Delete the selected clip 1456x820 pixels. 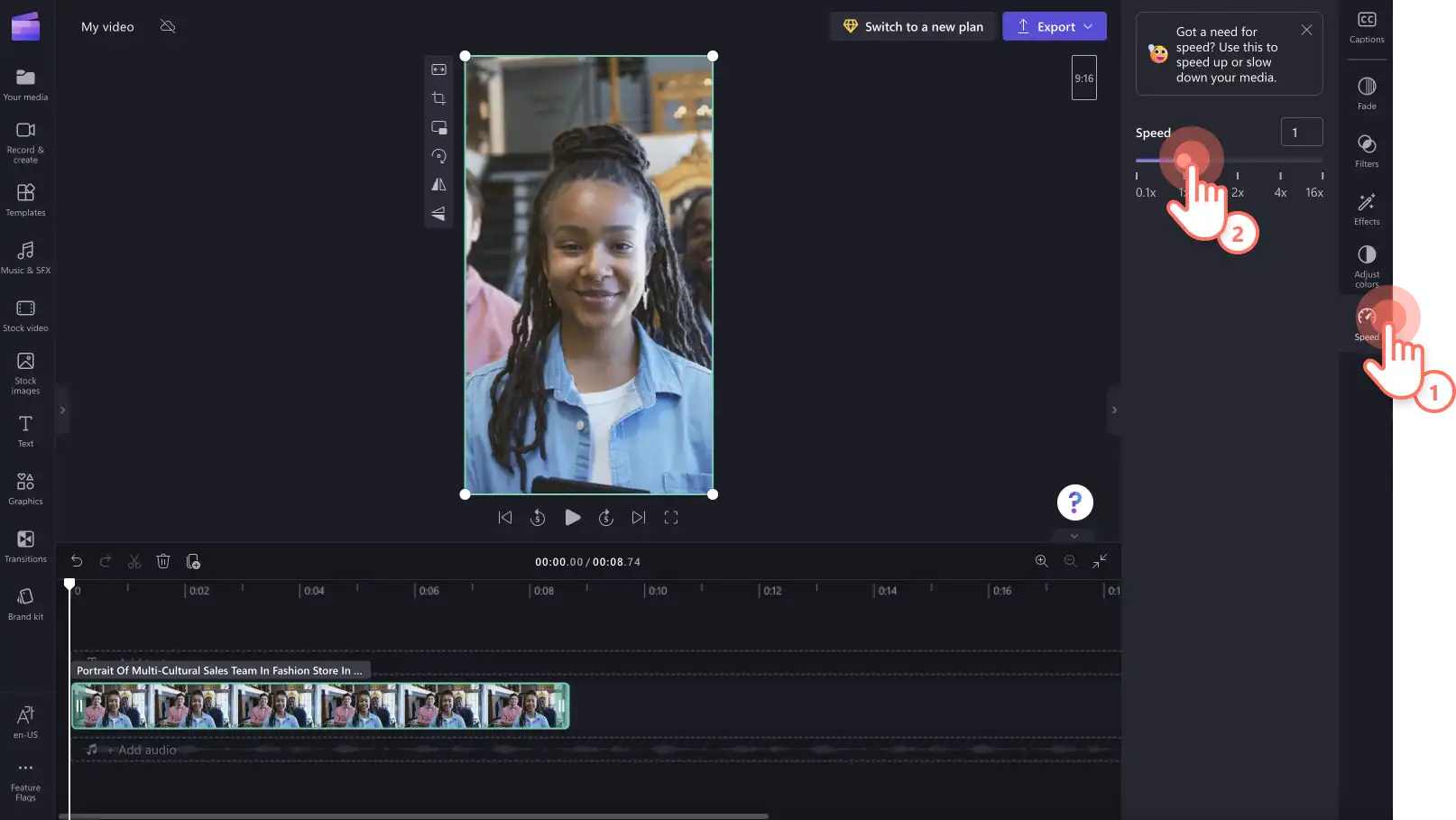[163, 561]
